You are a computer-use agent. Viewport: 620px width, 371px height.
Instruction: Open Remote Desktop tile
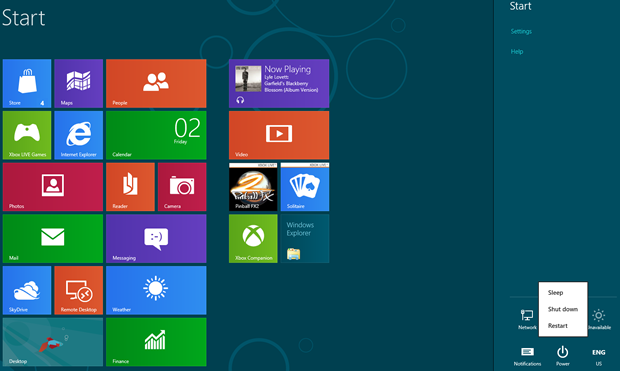pyautogui.click(x=79, y=290)
